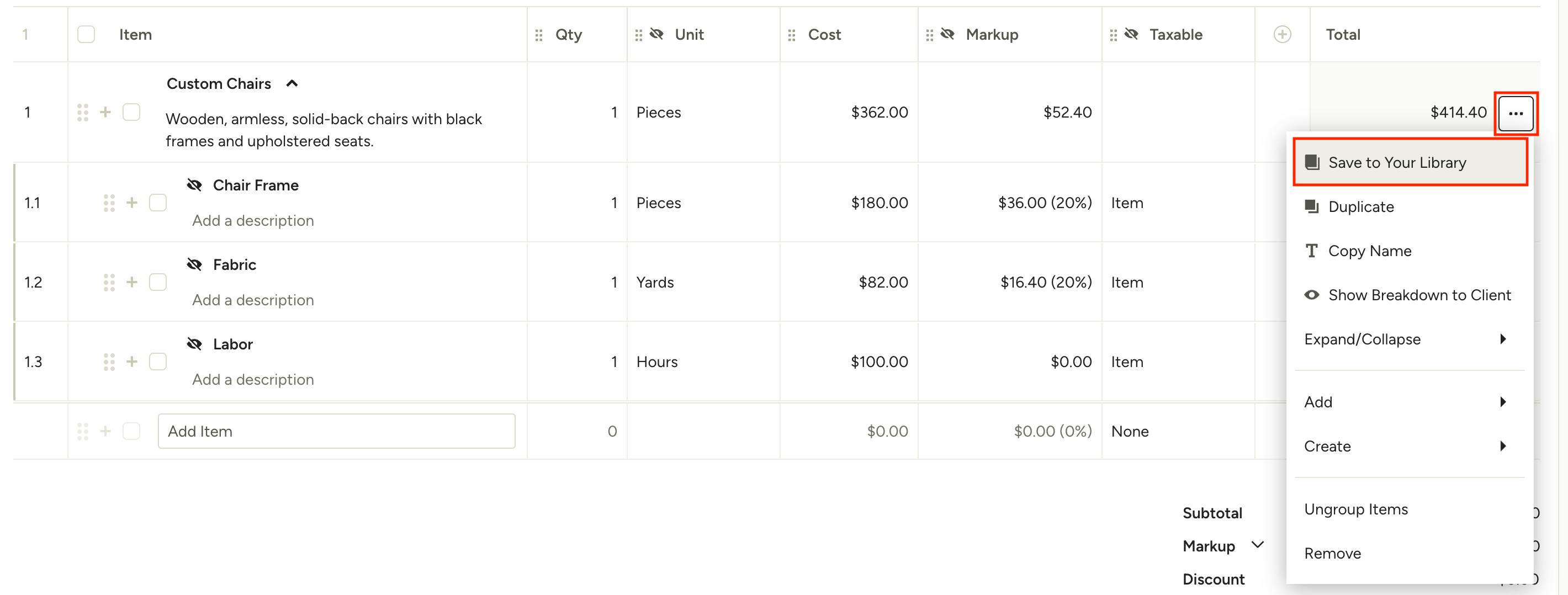Select the Labor row checkbox
The height and width of the screenshot is (595, 1568).
click(158, 362)
